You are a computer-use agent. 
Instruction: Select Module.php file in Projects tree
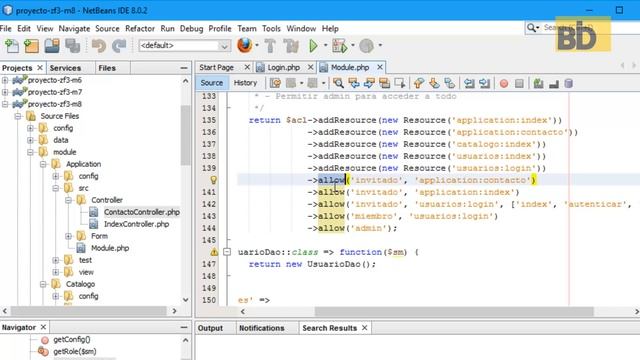[x=110, y=248]
